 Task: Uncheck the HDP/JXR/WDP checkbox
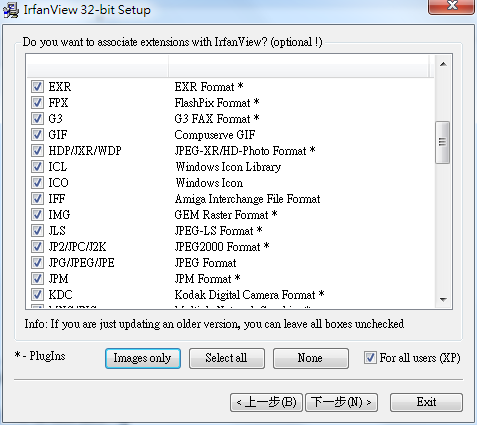(37, 151)
